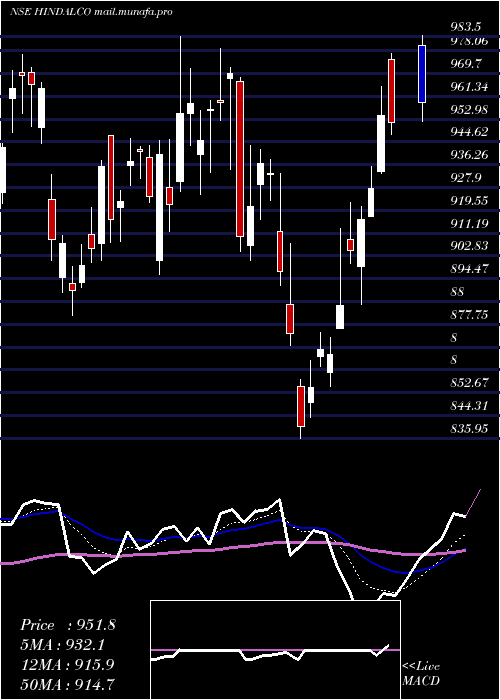The width and height of the screenshot is (500, 700).
Task: Select the 894.47 price axis label
Action: (x=469, y=269)
